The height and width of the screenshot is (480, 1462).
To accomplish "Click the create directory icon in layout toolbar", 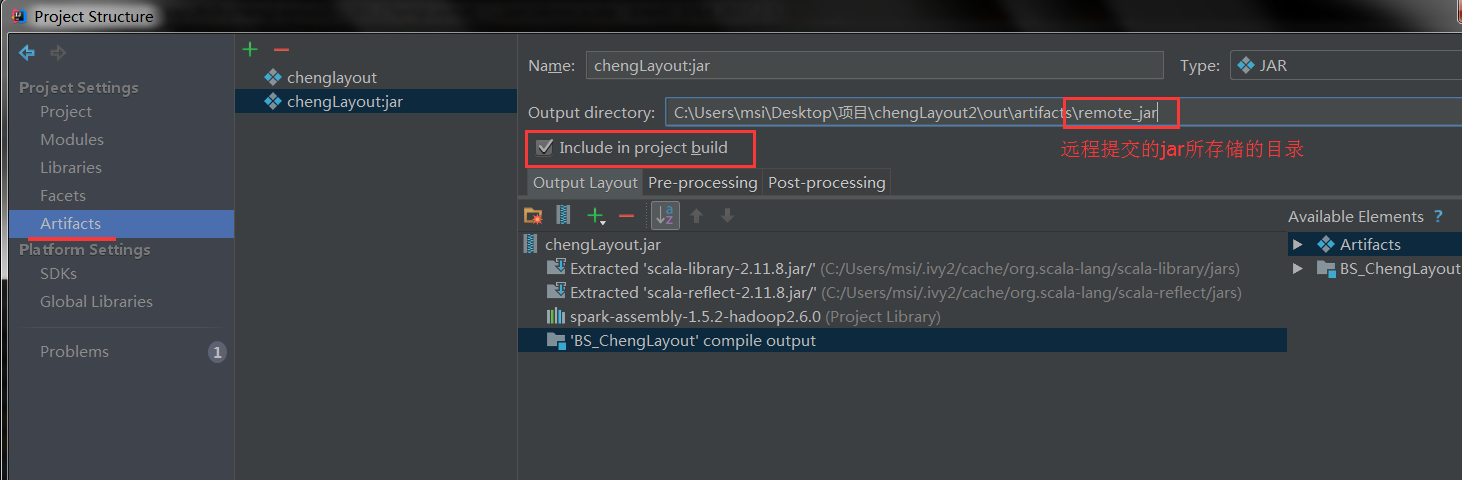I will [533, 215].
